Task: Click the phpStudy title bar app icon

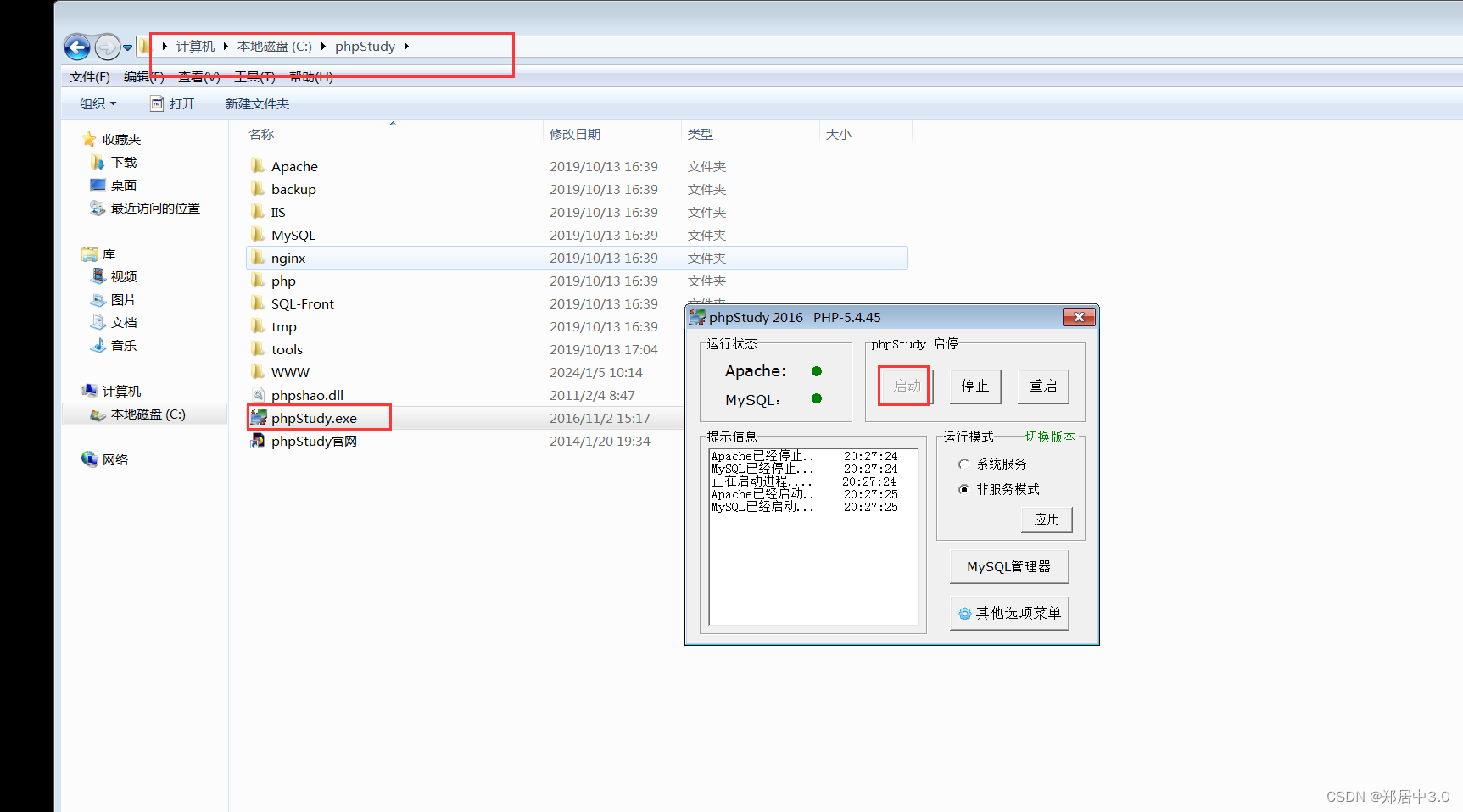Action: [697, 317]
